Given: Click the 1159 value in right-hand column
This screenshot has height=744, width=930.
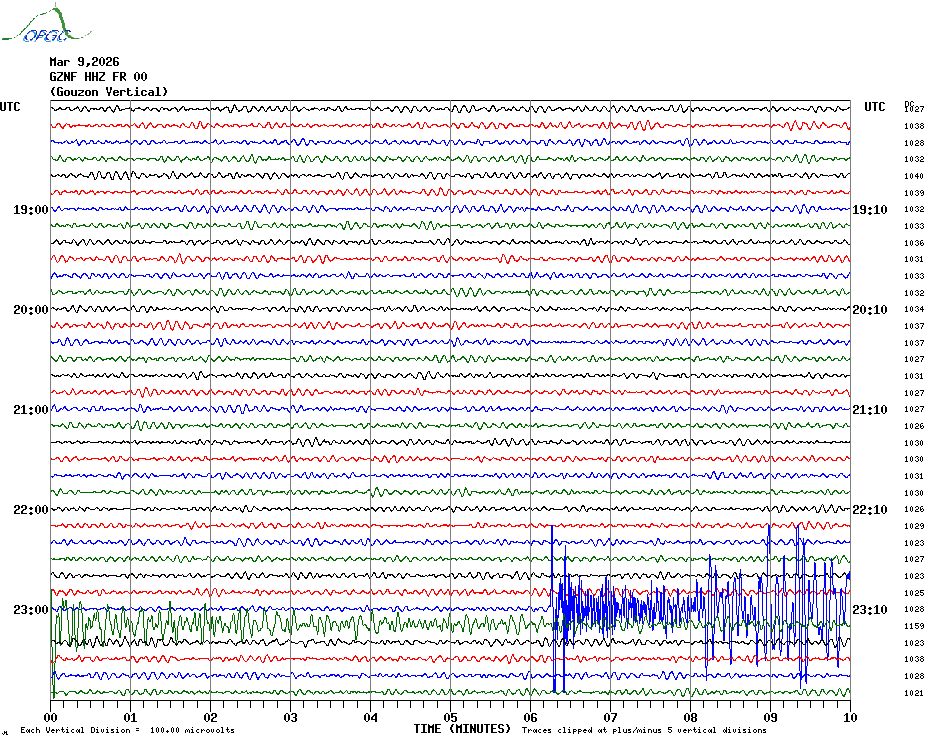Looking at the screenshot, I should [914, 626].
